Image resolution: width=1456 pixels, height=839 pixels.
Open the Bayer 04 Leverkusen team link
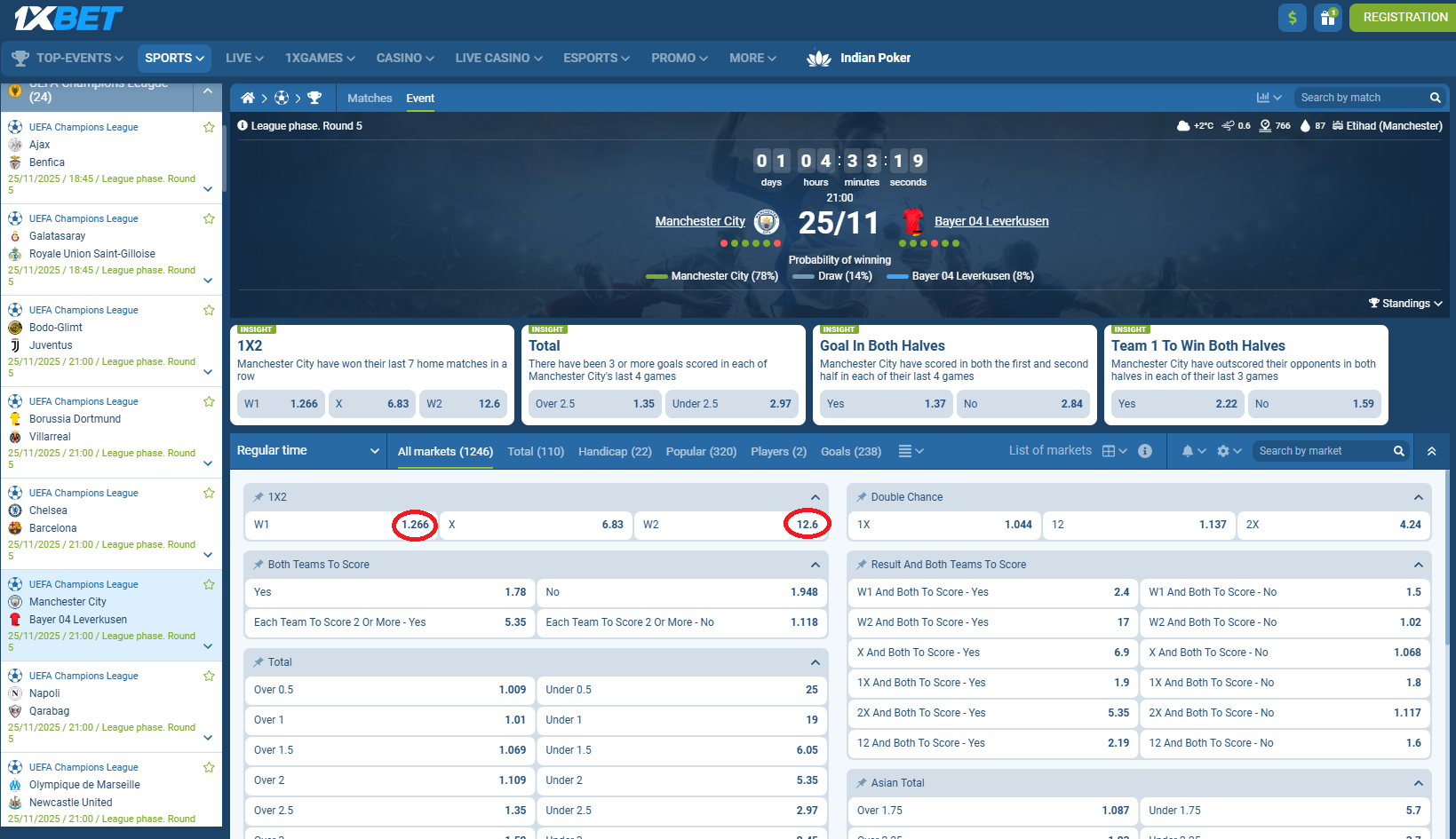[x=991, y=221]
